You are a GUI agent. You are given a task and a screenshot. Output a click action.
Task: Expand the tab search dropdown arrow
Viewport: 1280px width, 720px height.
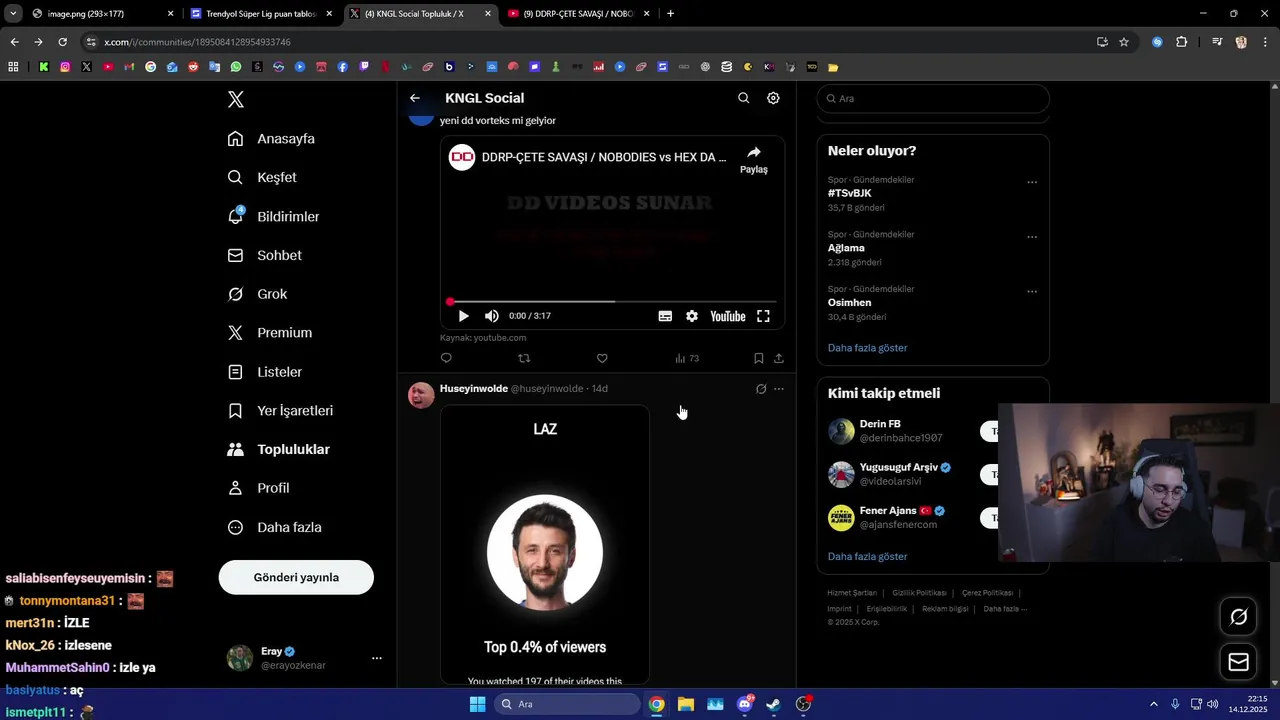click(13, 14)
